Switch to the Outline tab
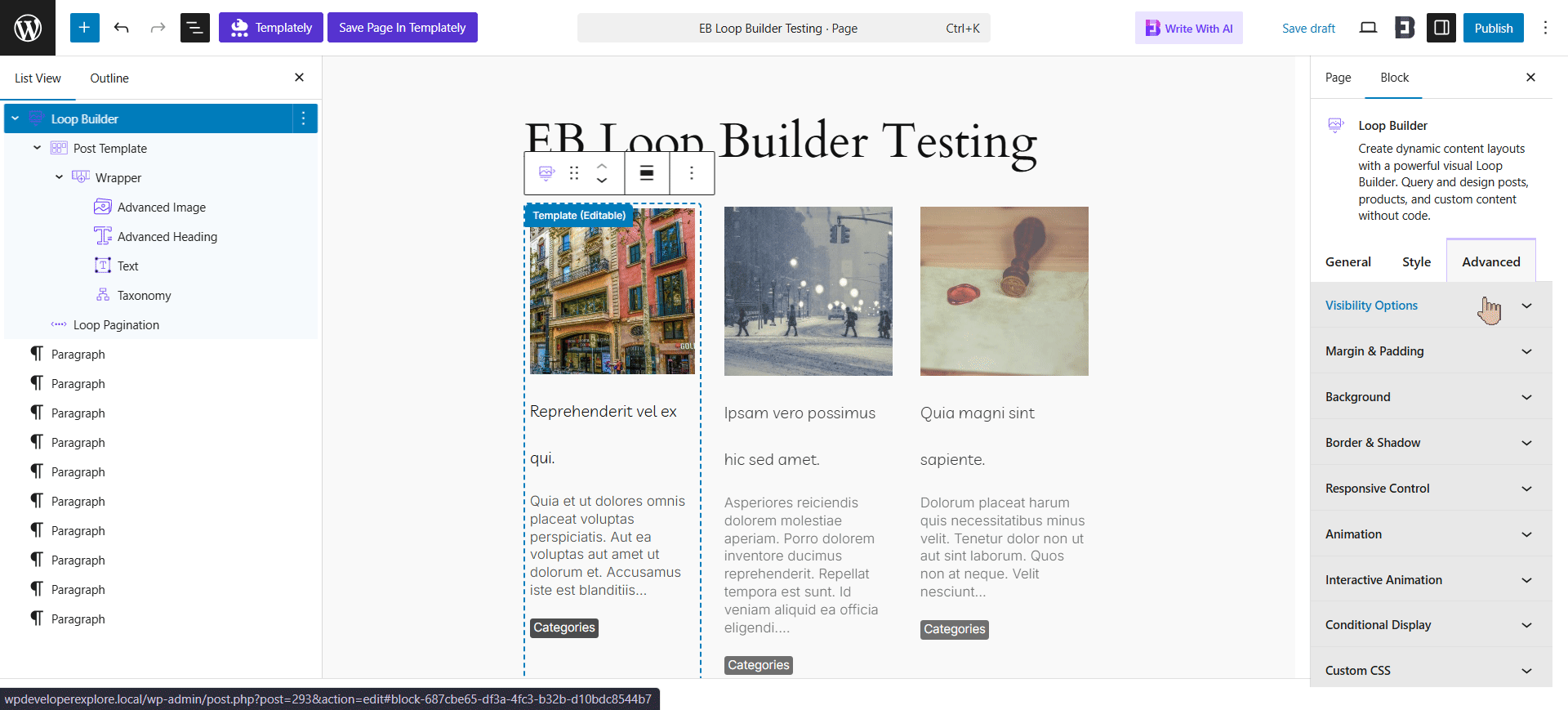 tap(109, 78)
